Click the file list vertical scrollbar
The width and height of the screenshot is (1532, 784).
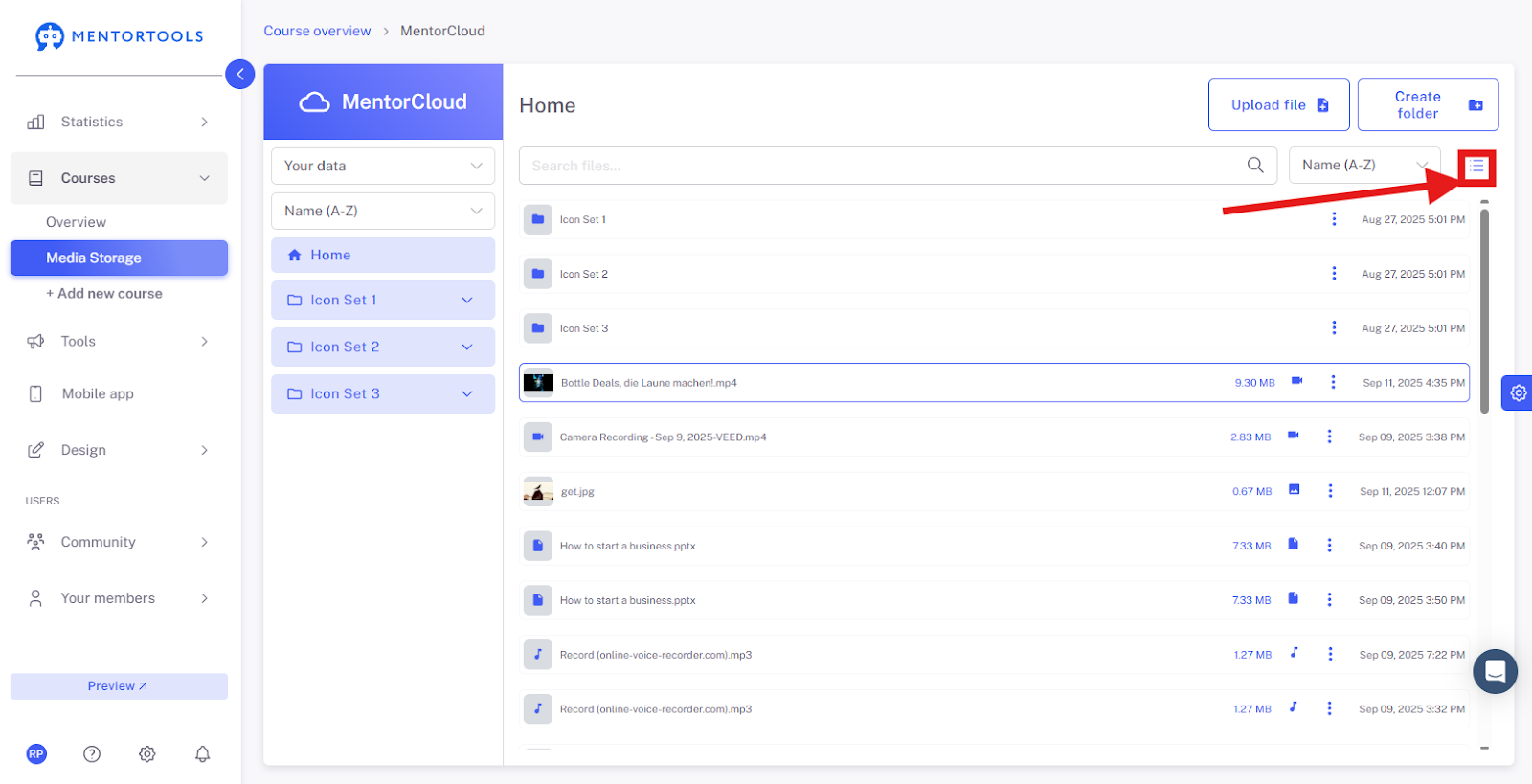(x=1484, y=311)
